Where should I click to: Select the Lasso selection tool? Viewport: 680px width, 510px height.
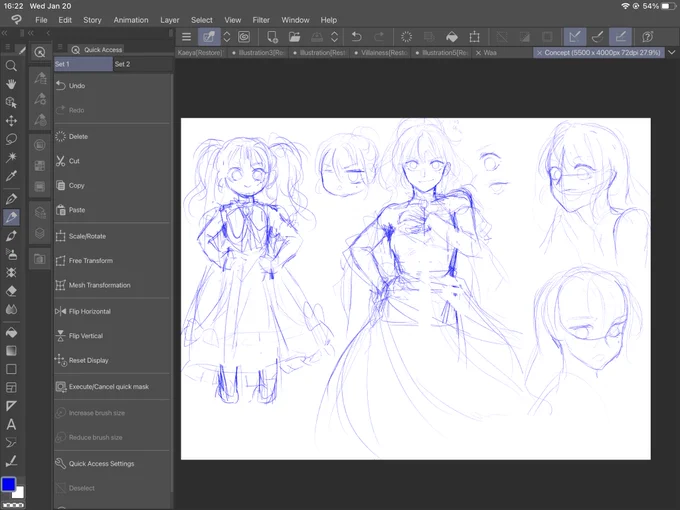[x=11, y=139]
